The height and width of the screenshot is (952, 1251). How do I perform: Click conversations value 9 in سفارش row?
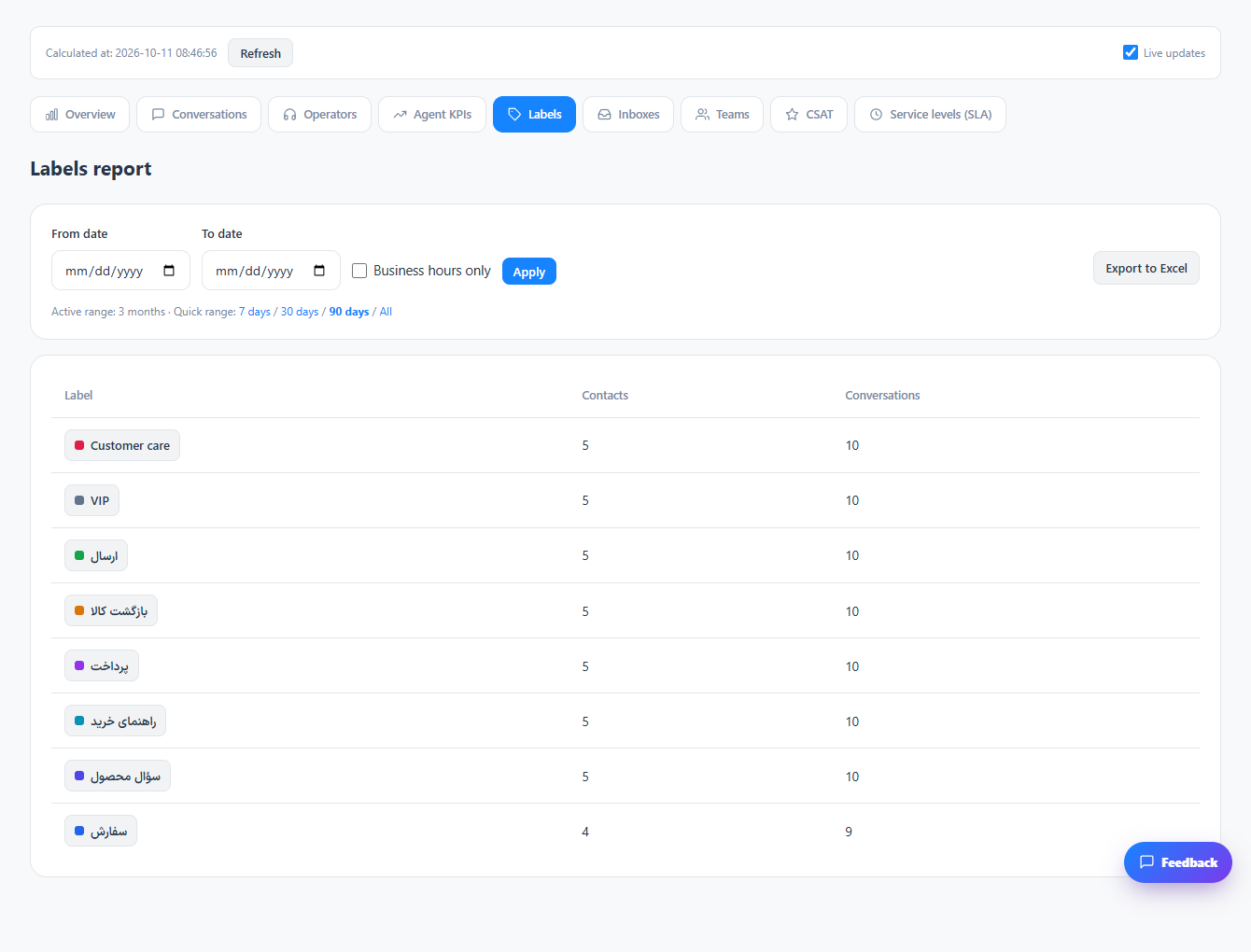point(849,832)
